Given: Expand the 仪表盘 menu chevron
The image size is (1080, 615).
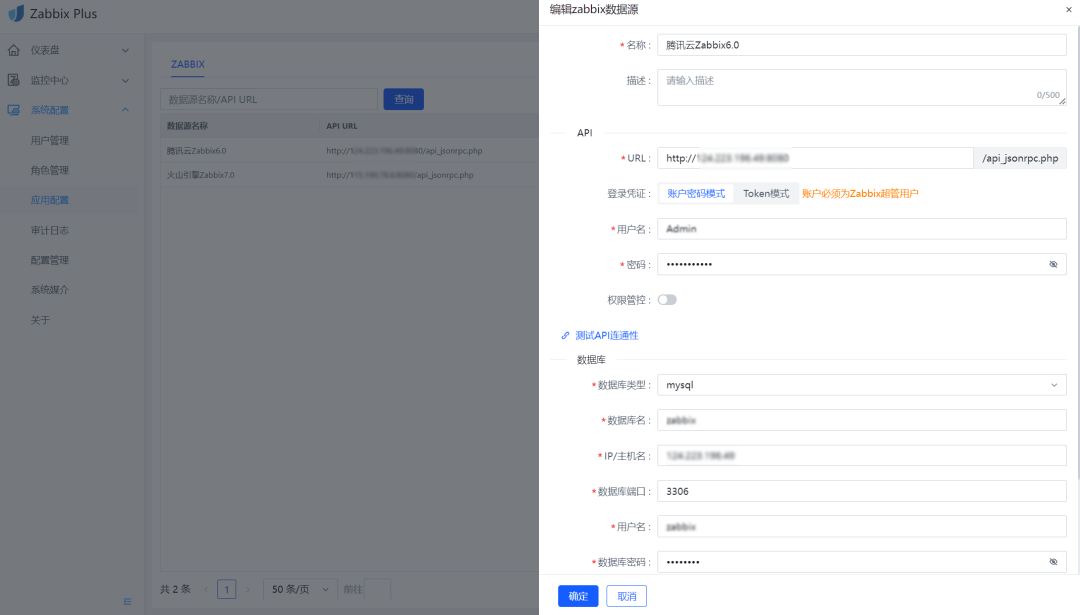Looking at the screenshot, I should pos(125,50).
